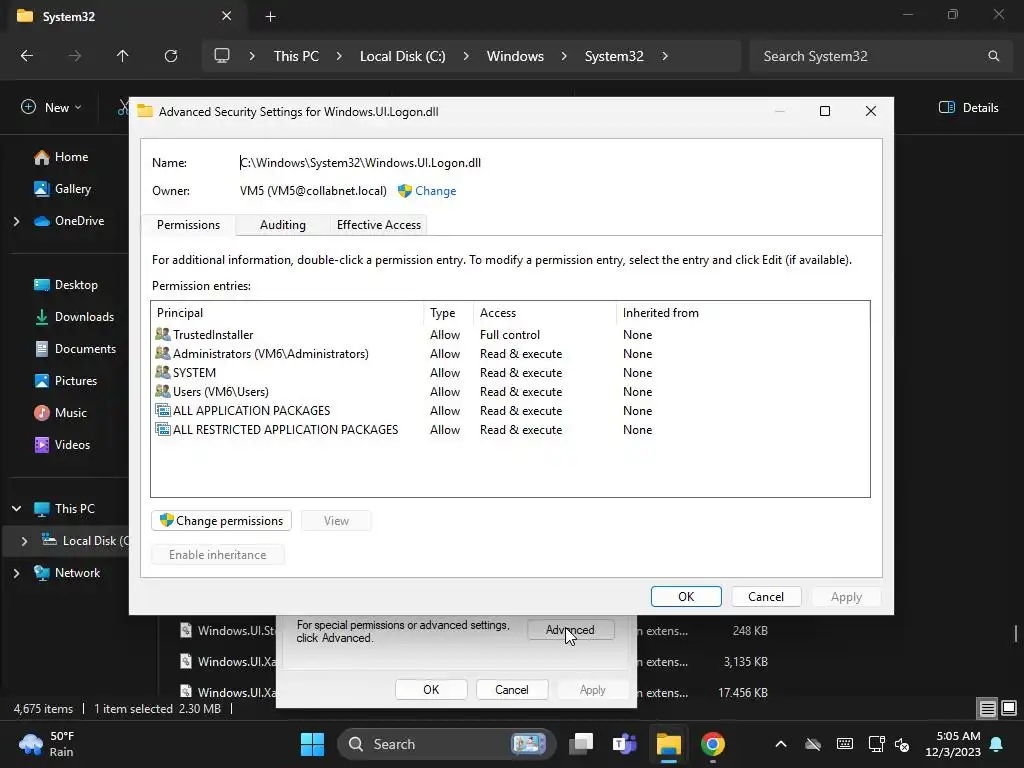This screenshot has width=1024, height=768.
Task: Click File Explorer taskbar icon
Action: coord(669,744)
